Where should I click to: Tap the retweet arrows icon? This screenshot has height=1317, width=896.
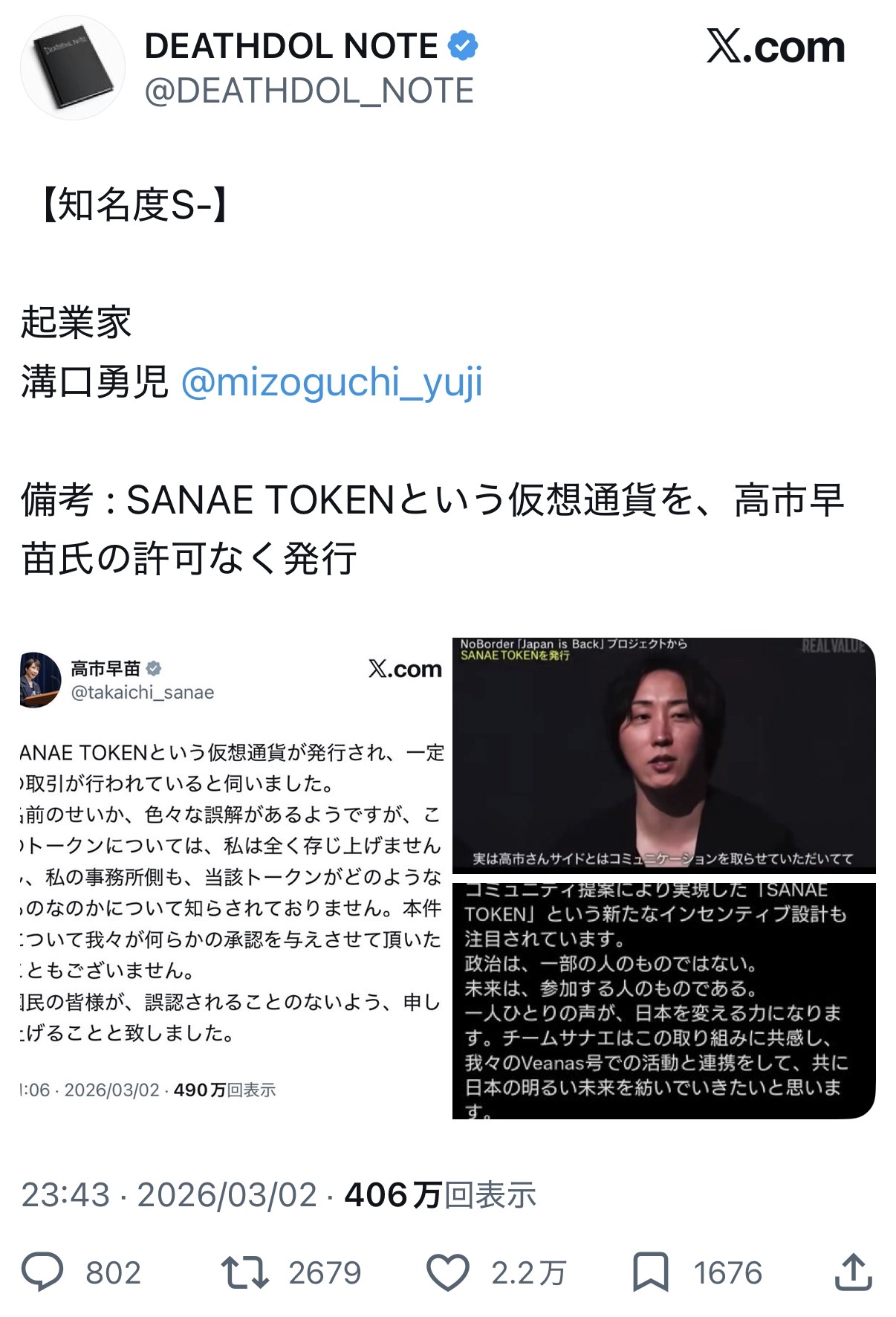pos(245,1272)
